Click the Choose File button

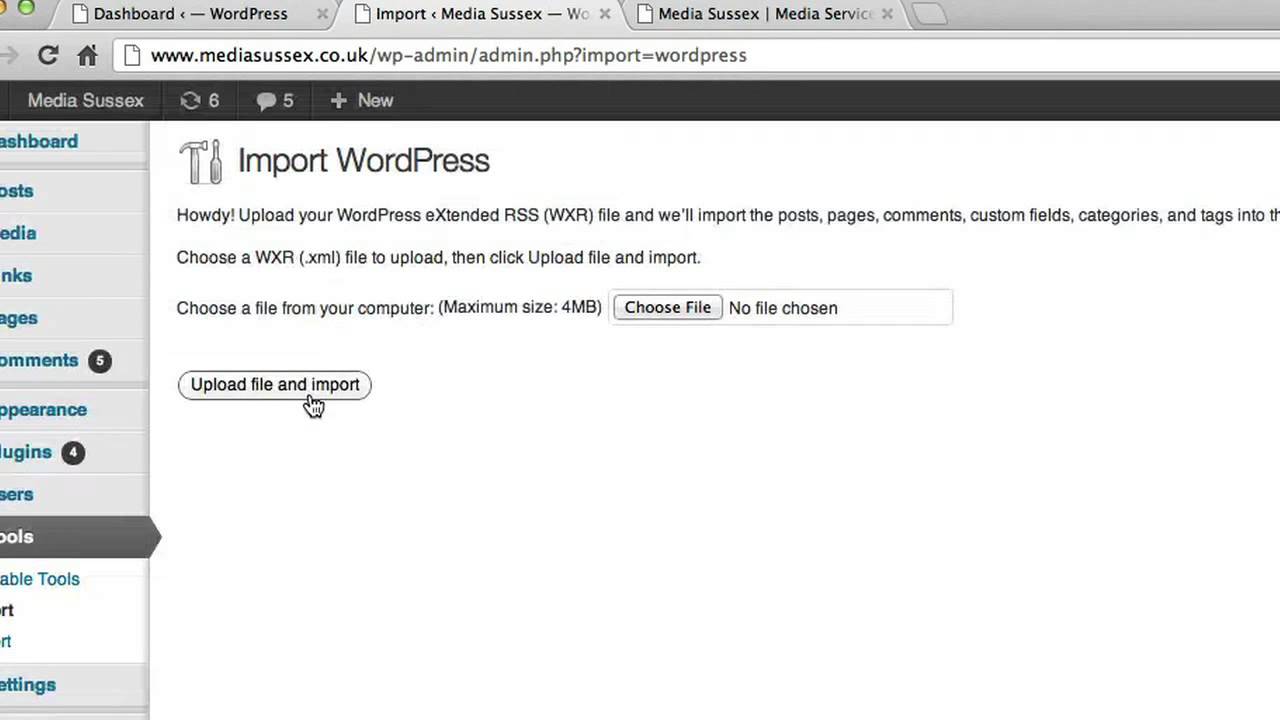[667, 307]
